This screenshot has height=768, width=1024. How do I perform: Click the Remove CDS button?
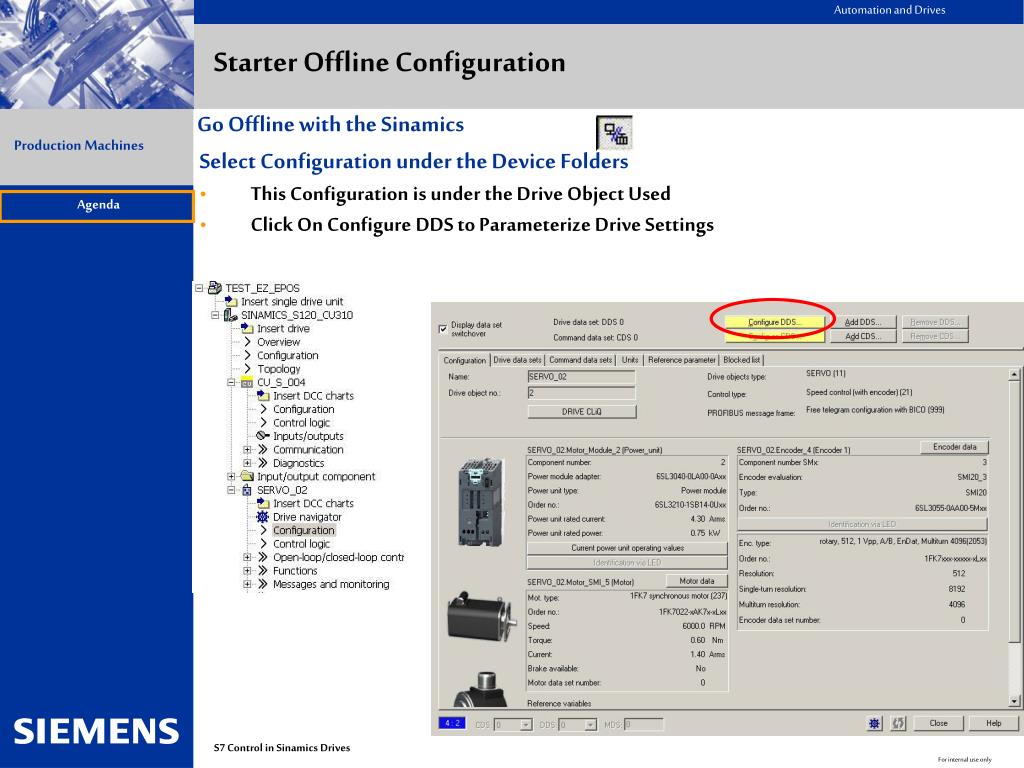tap(935, 336)
